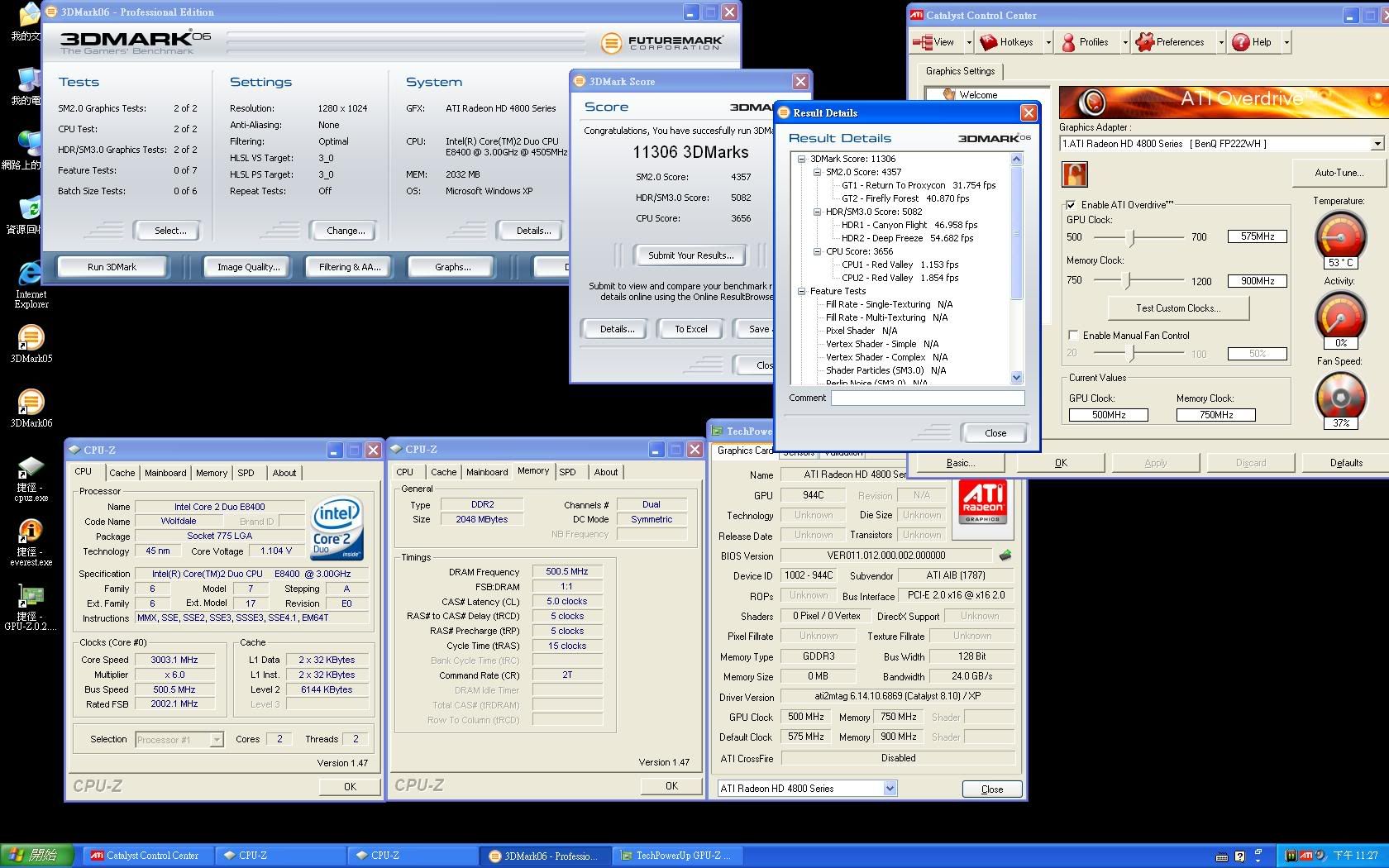Click the Futuremark Corporation logo
This screenshot has height=868, width=1389.
pyautogui.click(x=662, y=43)
